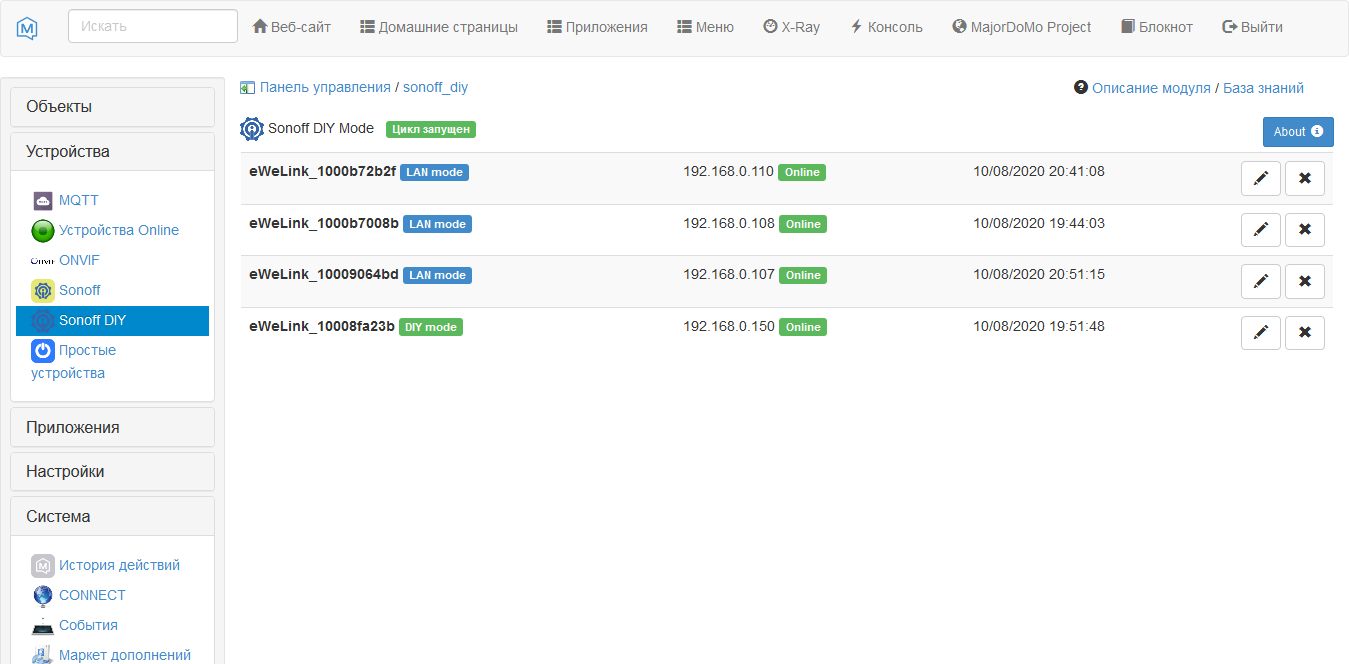Remove eWeLink_10008fa23b using X icon
The width and height of the screenshot is (1349, 664).
[1304, 333]
